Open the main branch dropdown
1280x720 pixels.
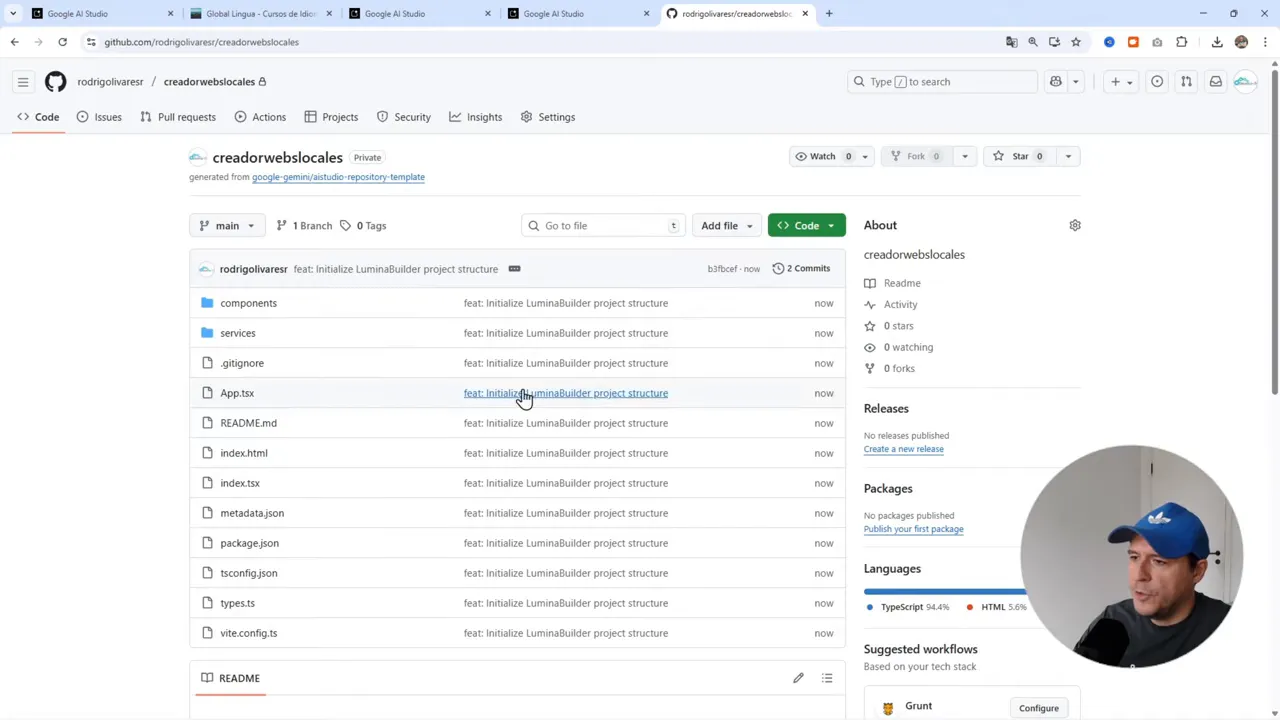(227, 225)
